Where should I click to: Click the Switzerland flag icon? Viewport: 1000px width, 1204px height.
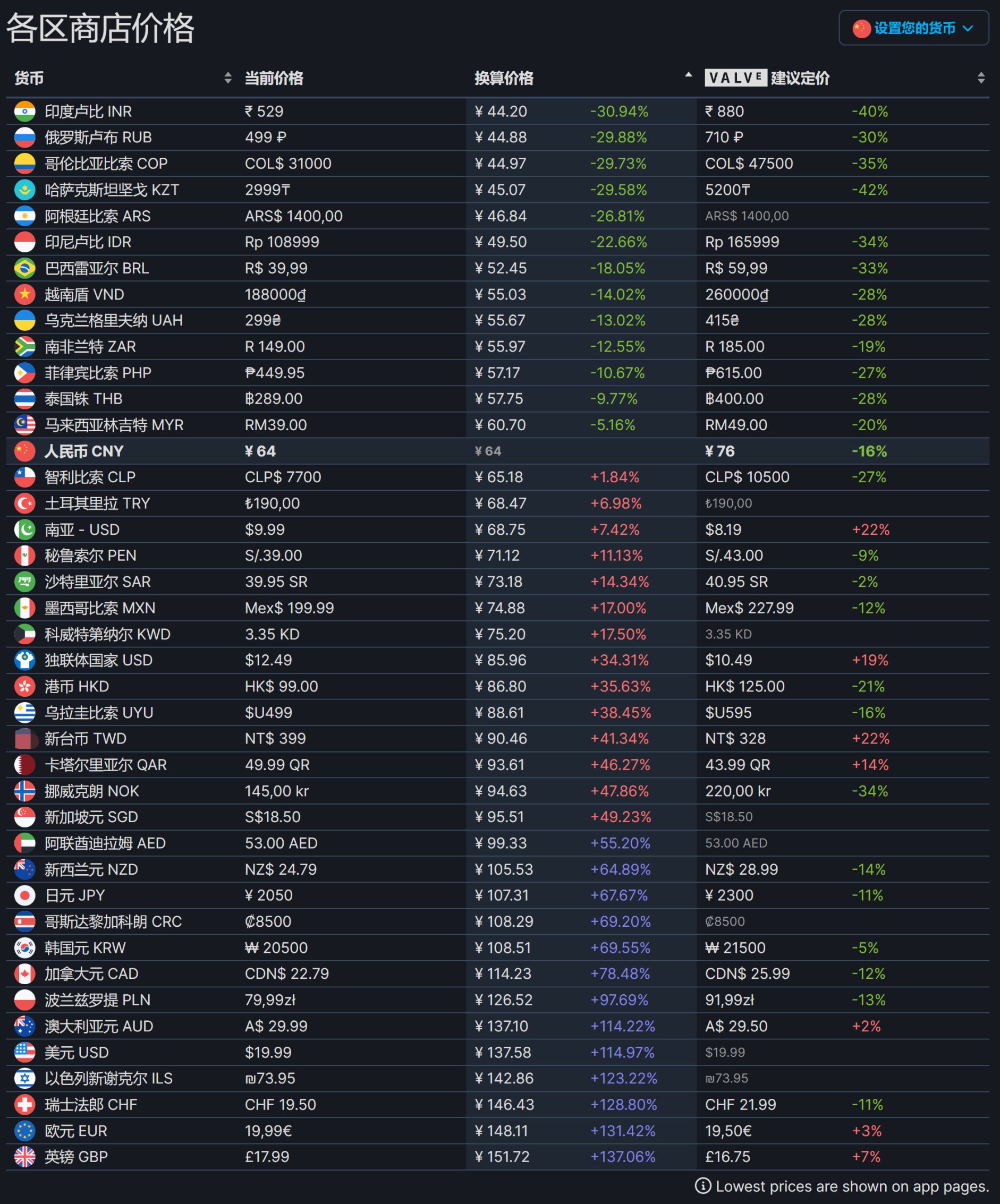pos(24,1104)
